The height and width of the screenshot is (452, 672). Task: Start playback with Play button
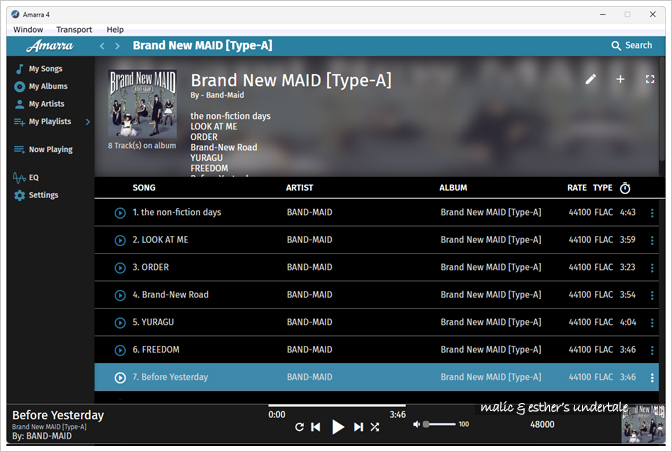pos(338,427)
